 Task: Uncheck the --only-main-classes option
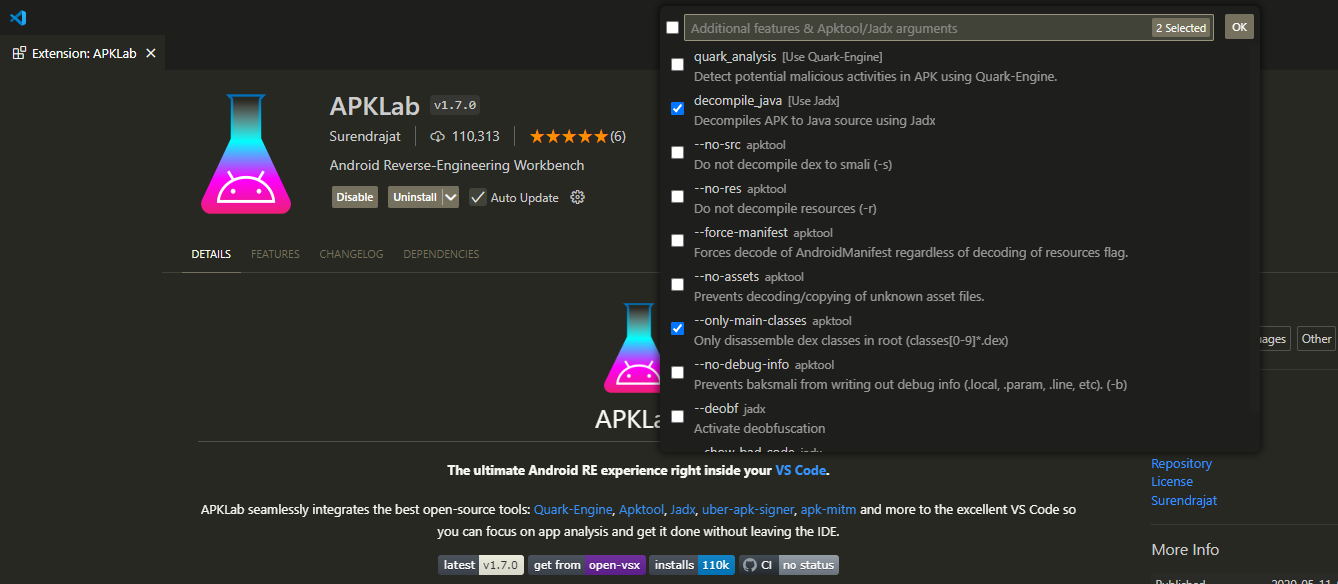pos(678,328)
